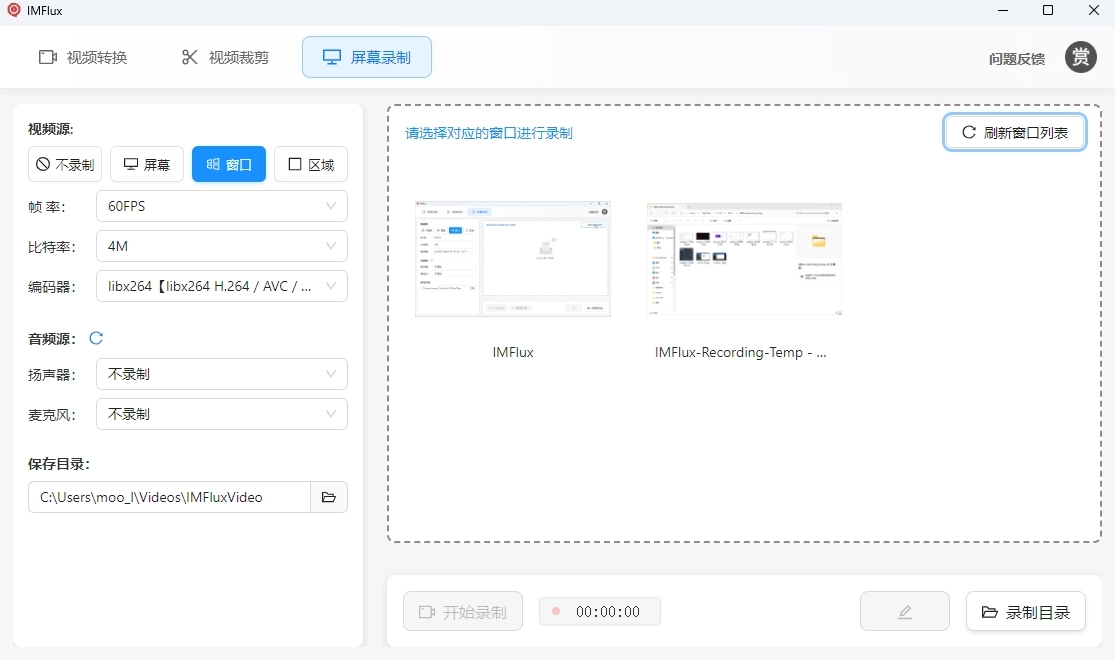Click the 音频源 section label
The width and height of the screenshot is (1115, 660).
(x=52, y=339)
